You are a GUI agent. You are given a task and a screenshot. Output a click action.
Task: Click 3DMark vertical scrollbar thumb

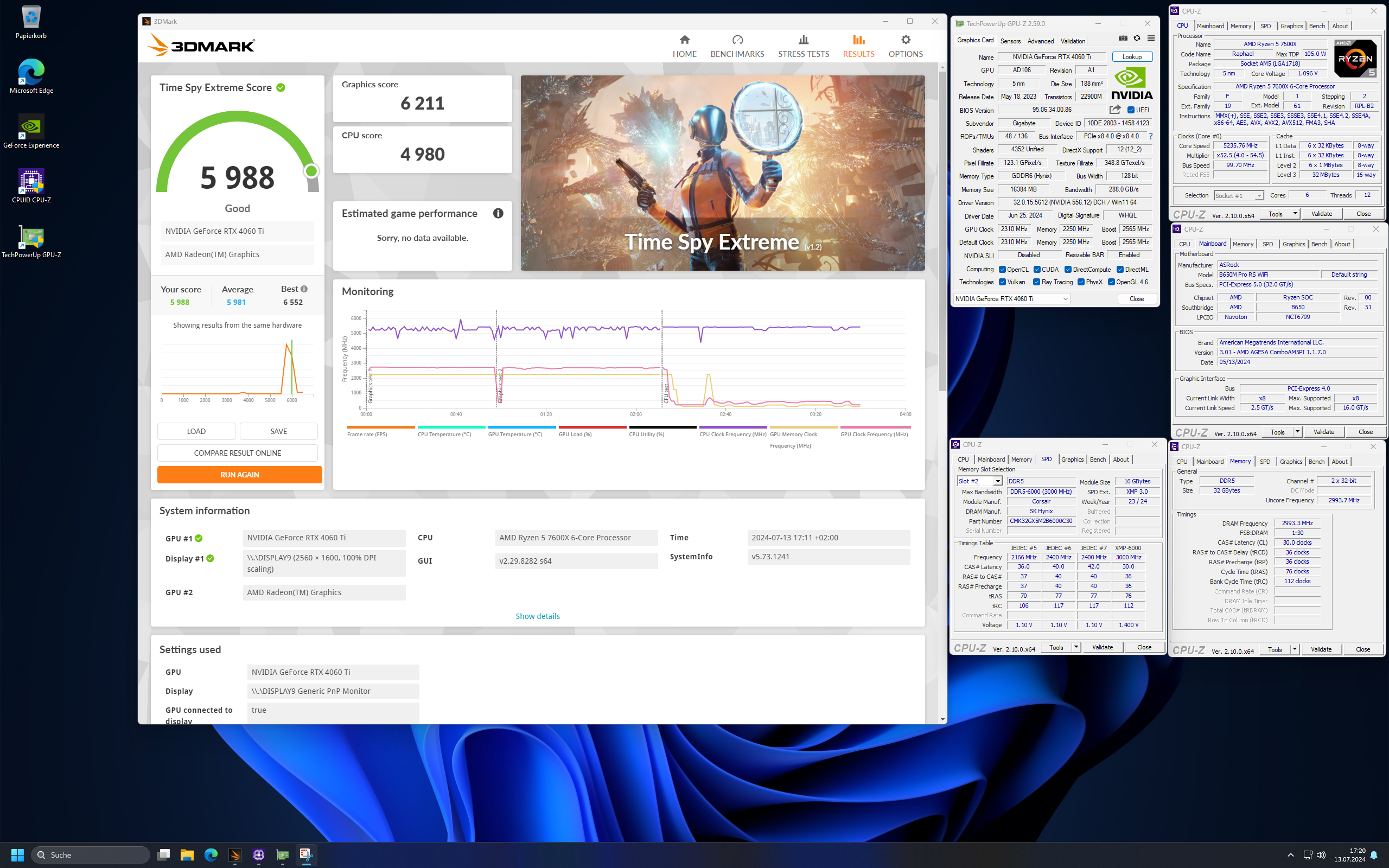tap(942, 231)
